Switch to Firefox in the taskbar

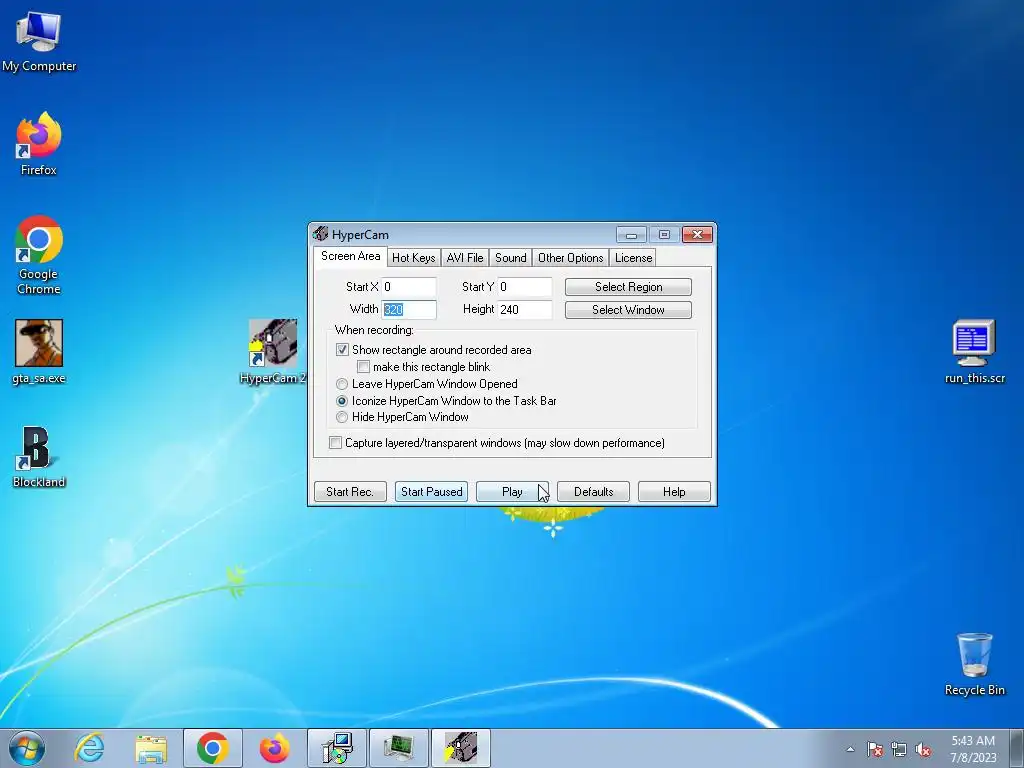pyautogui.click(x=274, y=748)
